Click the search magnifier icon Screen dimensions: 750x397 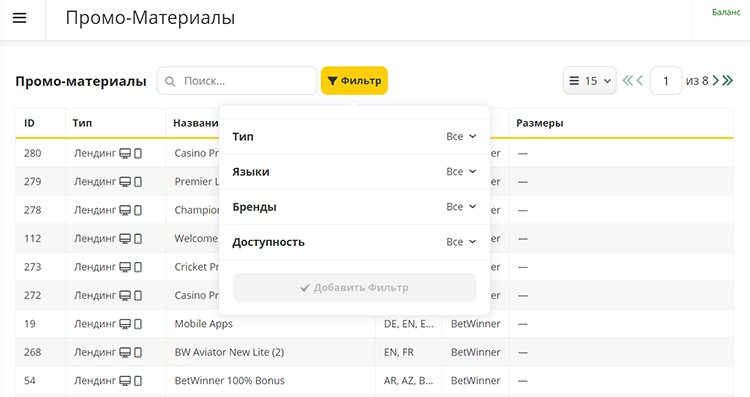[170, 81]
